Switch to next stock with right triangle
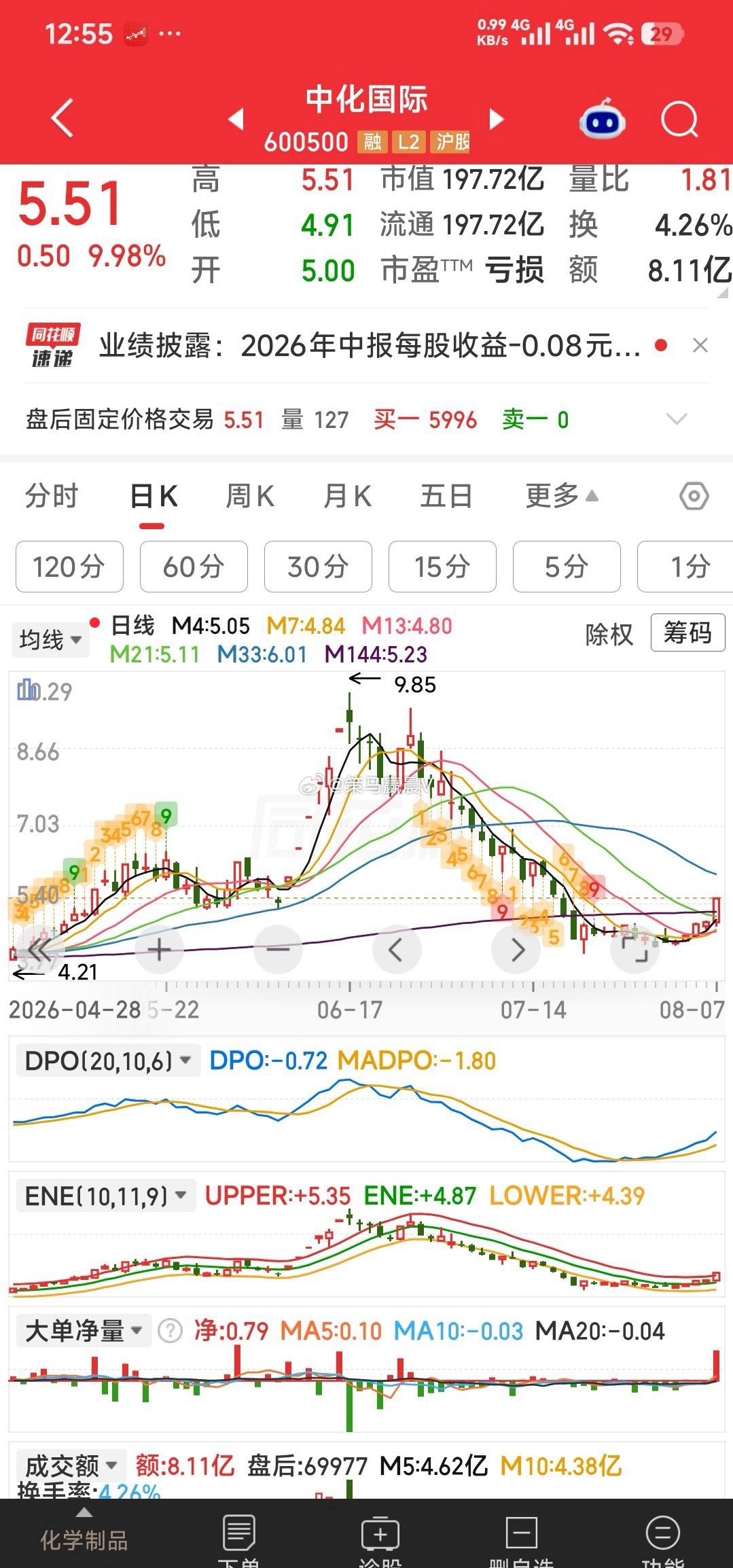Image resolution: width=733 pixels, height=1568 pixels. pos(497,119)
